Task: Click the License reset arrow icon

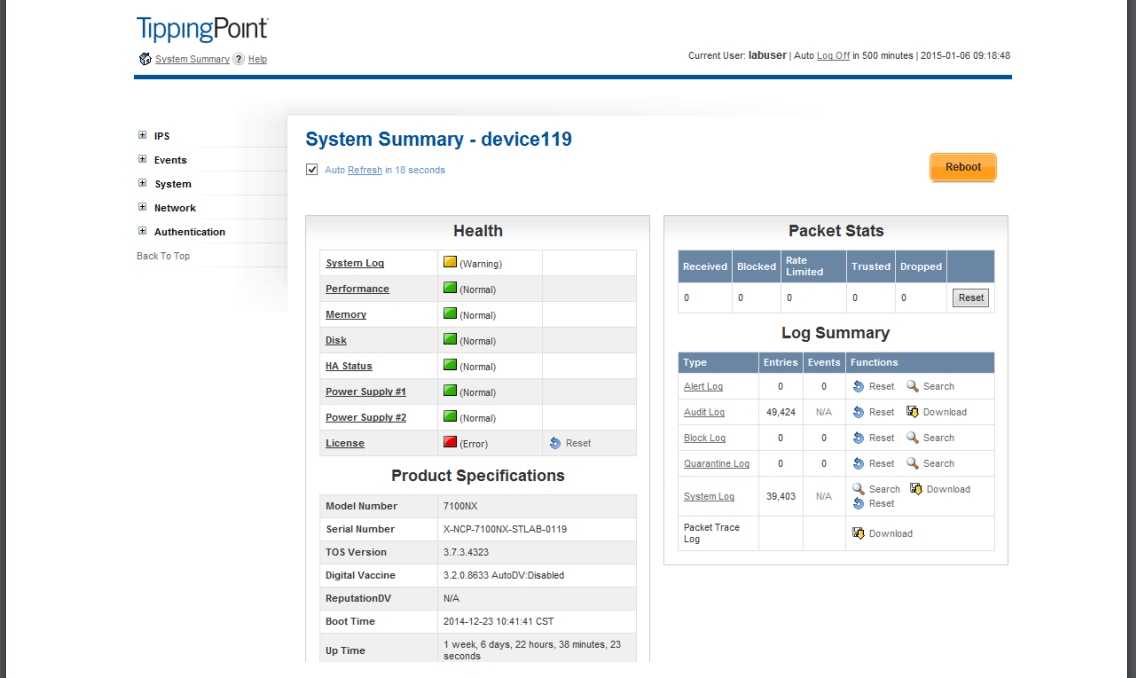Action: pos(555,443)
